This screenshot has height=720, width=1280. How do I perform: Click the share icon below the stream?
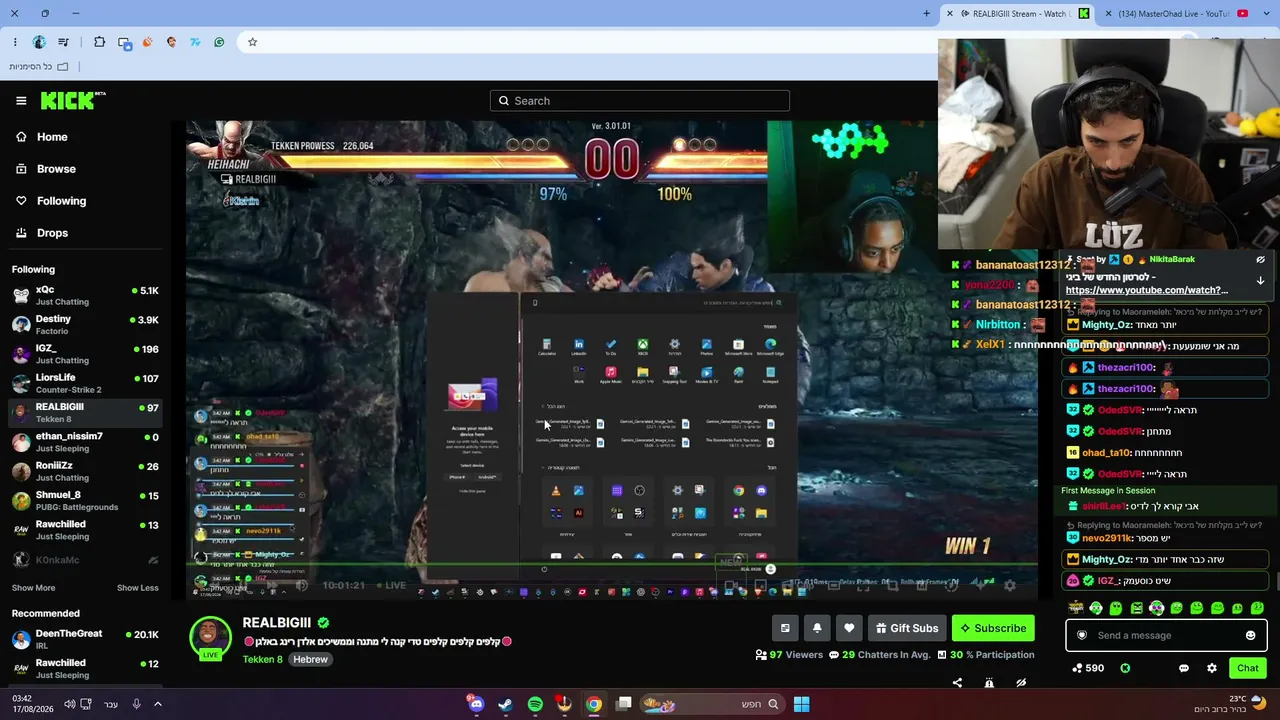click(957, 683)
